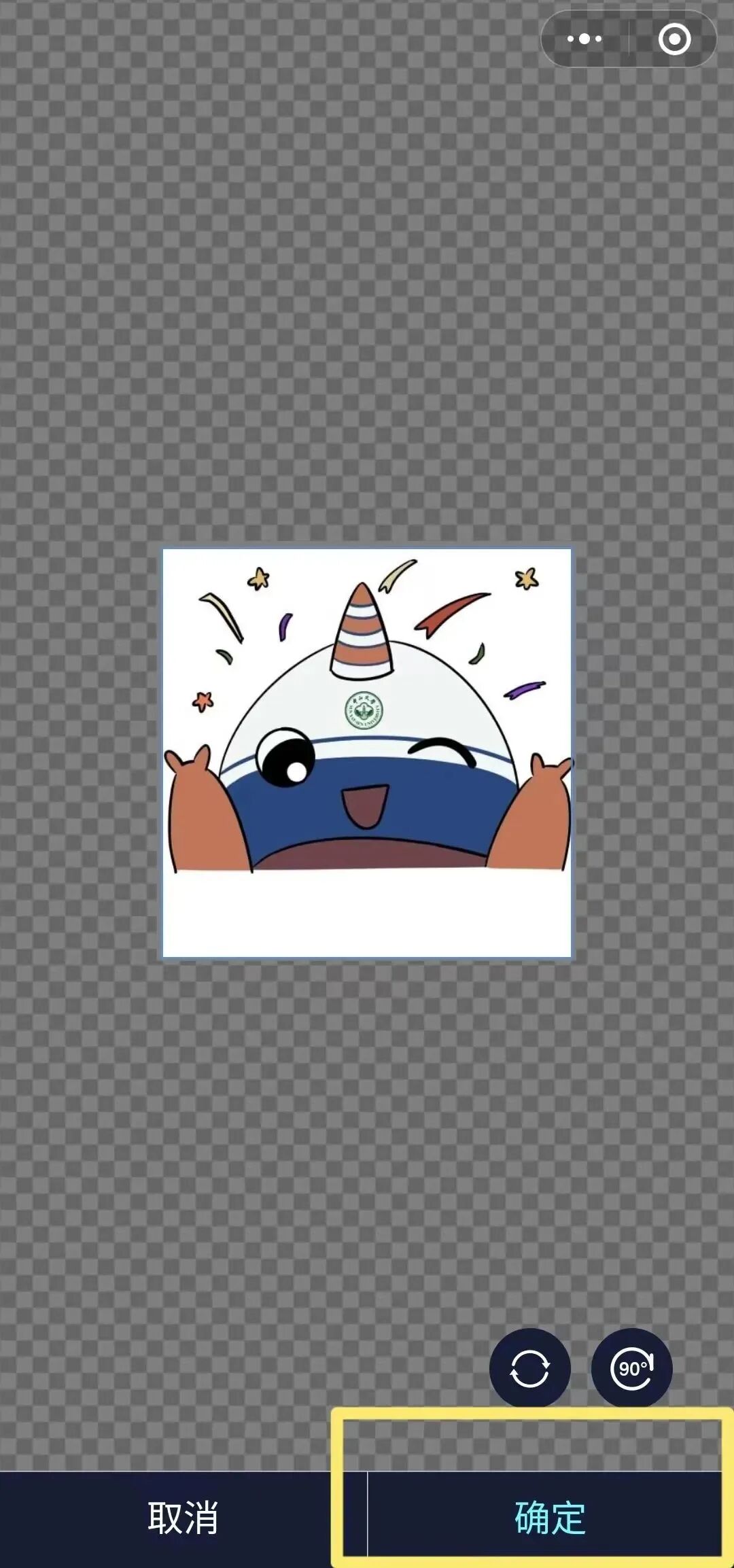Reset the image with the circular arrows icon
734x1568 pixels.
pyautogui.click(x=530, y=1368)
